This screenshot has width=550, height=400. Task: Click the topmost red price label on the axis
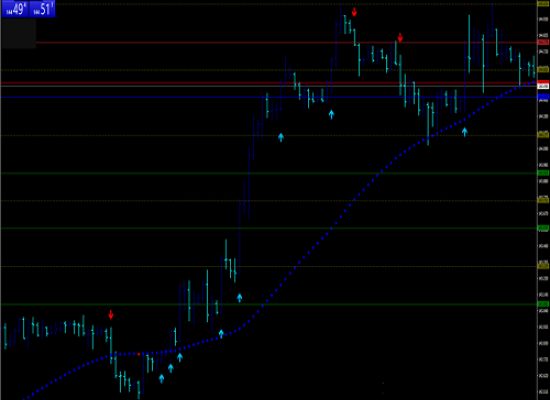(x=543, y=42)
